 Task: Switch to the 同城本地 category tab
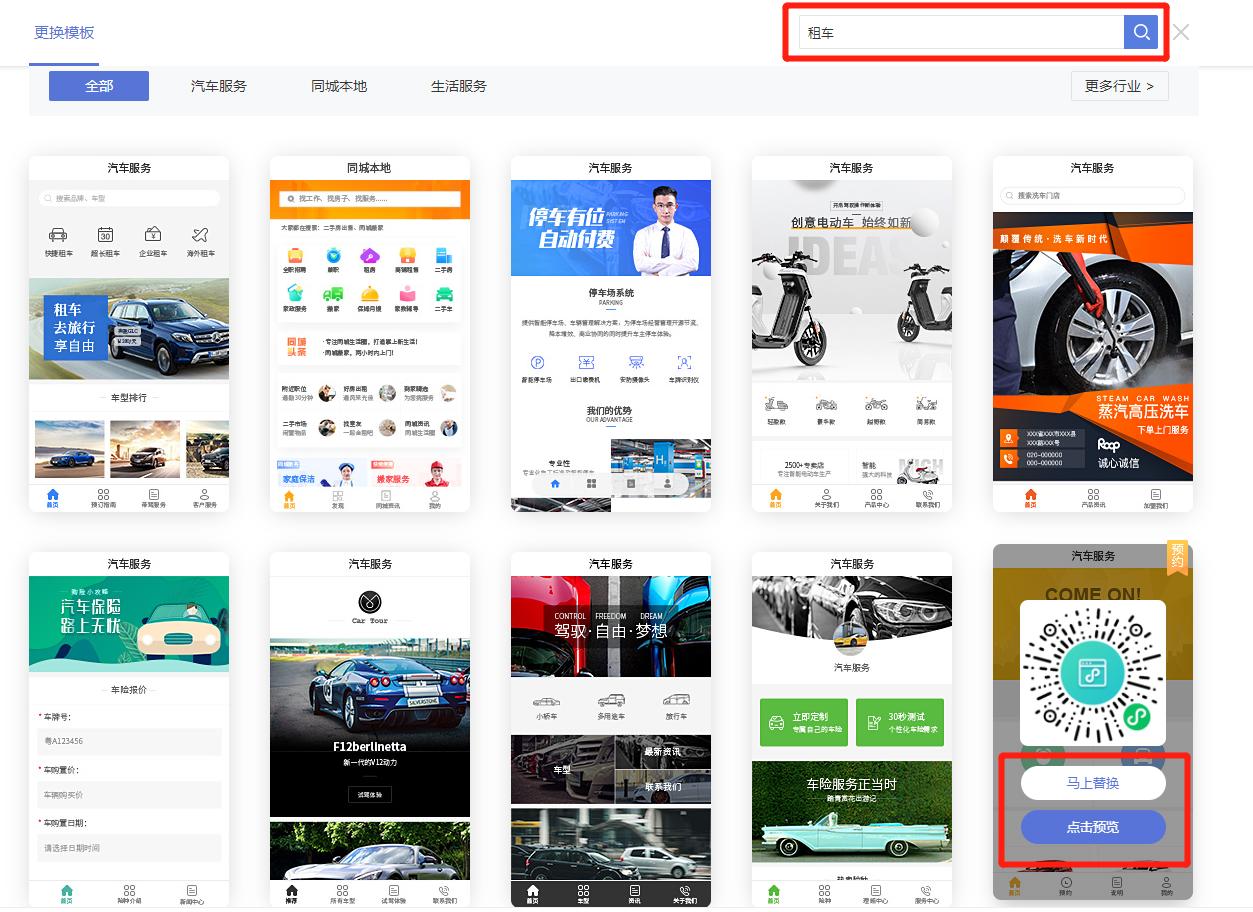coord(339,86)
